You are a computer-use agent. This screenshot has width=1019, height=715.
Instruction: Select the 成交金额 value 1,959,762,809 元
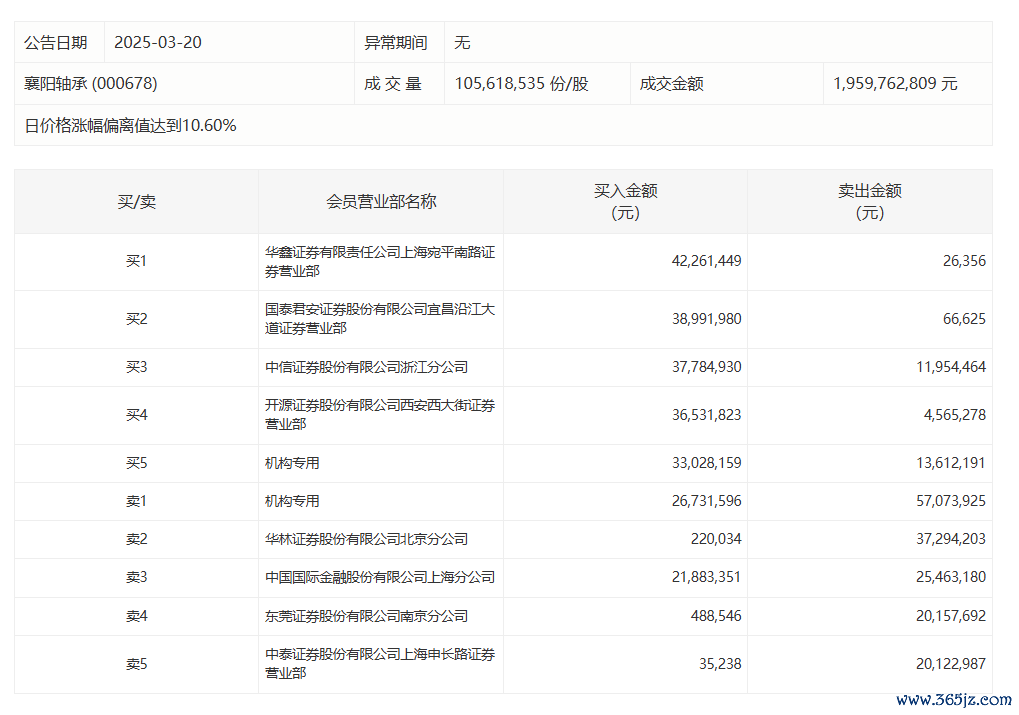[x=895, y=84]
